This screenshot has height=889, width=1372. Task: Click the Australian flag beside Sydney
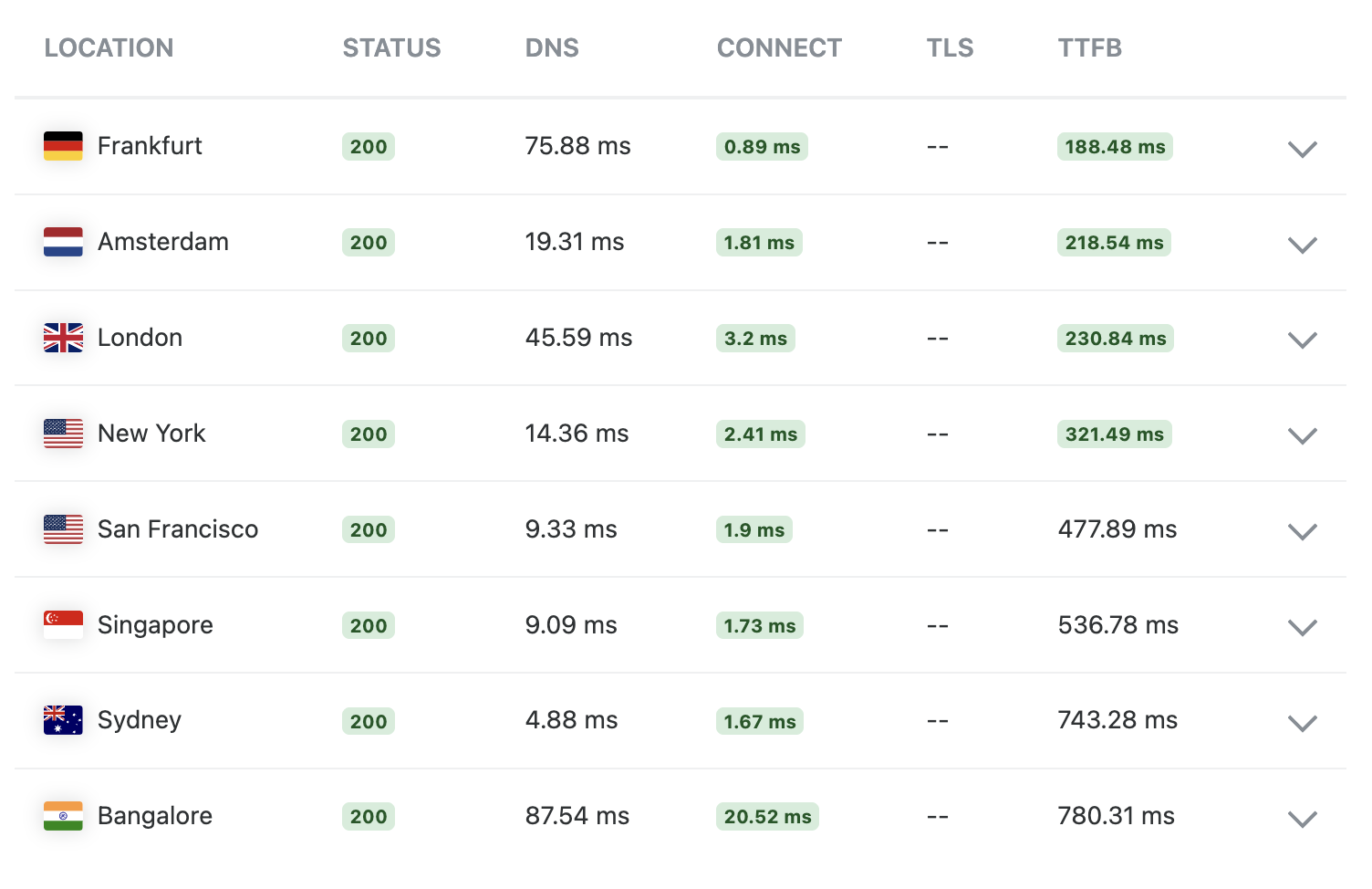tap(63, 720)
